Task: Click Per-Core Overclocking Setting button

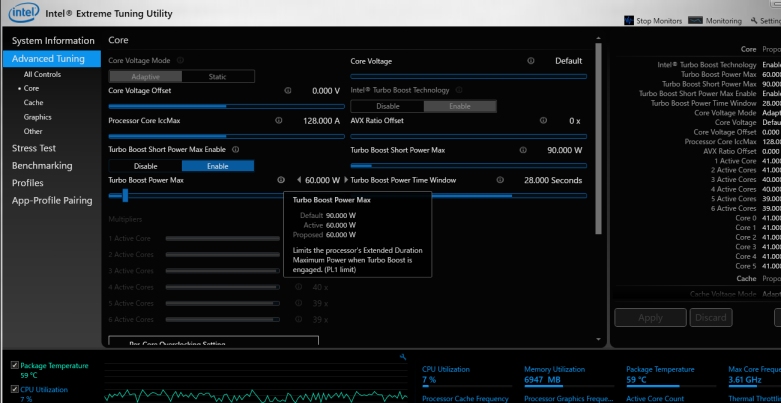Action: [213, 342]
